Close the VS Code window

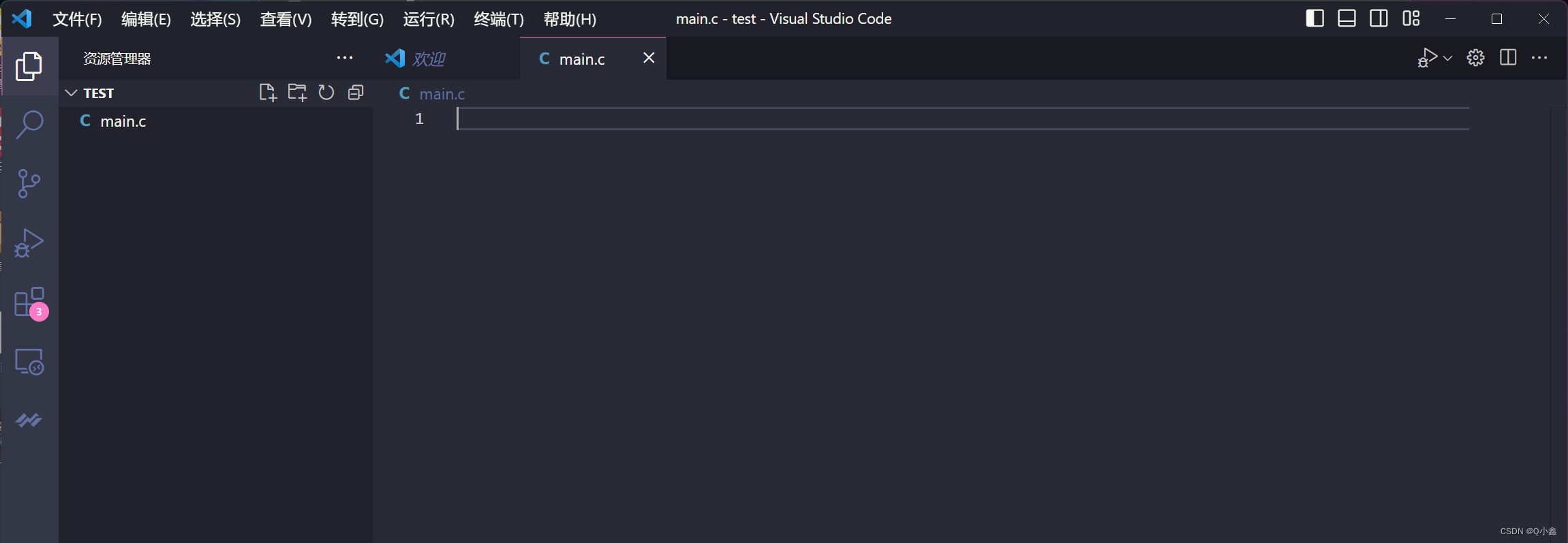pyautogui.click(x=1543, y=18)
